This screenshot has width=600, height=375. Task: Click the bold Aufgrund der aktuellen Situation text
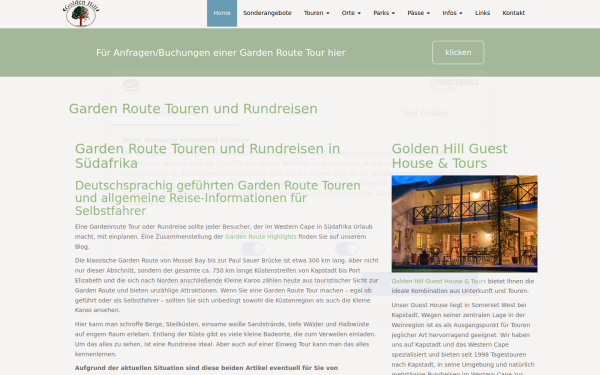coord(206,368)
